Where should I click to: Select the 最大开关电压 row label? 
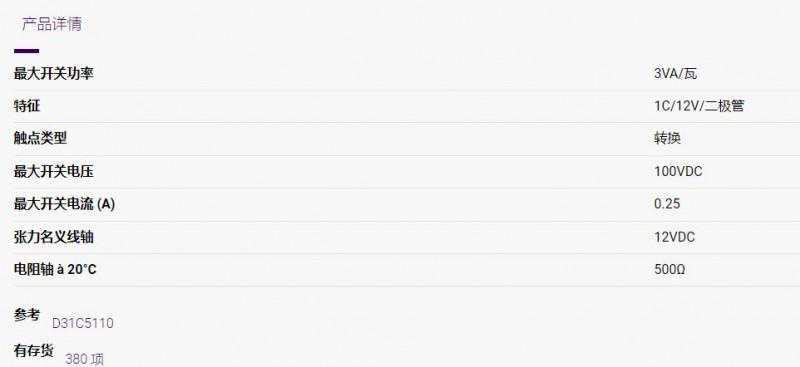[54, 171]
